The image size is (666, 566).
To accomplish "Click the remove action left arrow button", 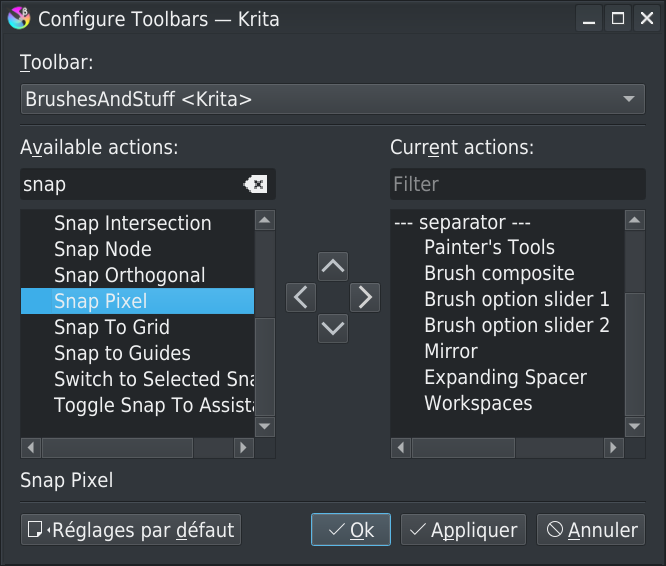I will (x=301, y=297).
